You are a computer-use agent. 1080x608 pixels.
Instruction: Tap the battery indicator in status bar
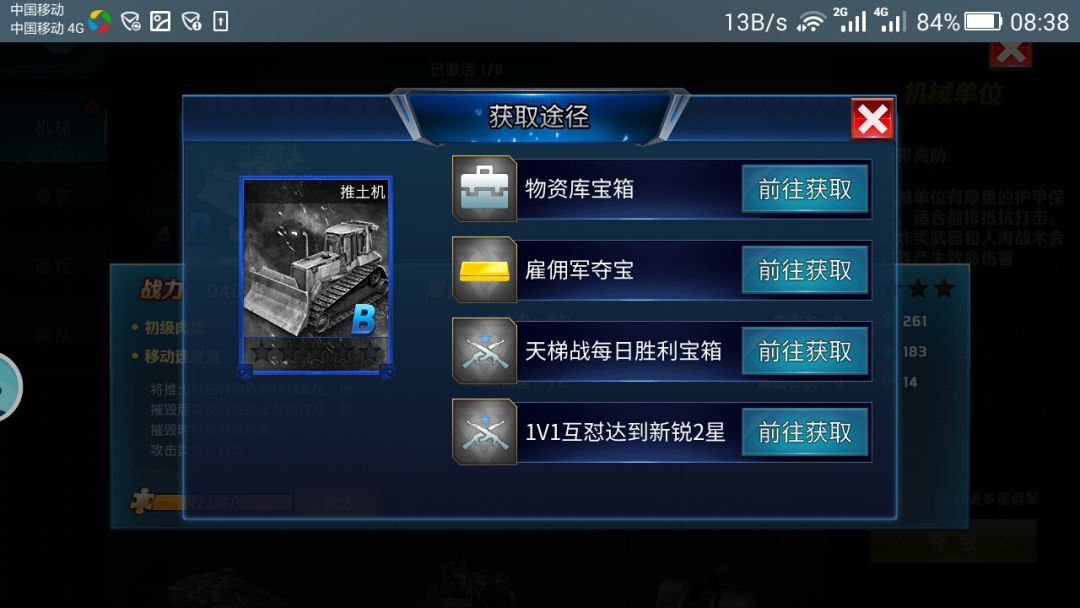coord(983,21)
